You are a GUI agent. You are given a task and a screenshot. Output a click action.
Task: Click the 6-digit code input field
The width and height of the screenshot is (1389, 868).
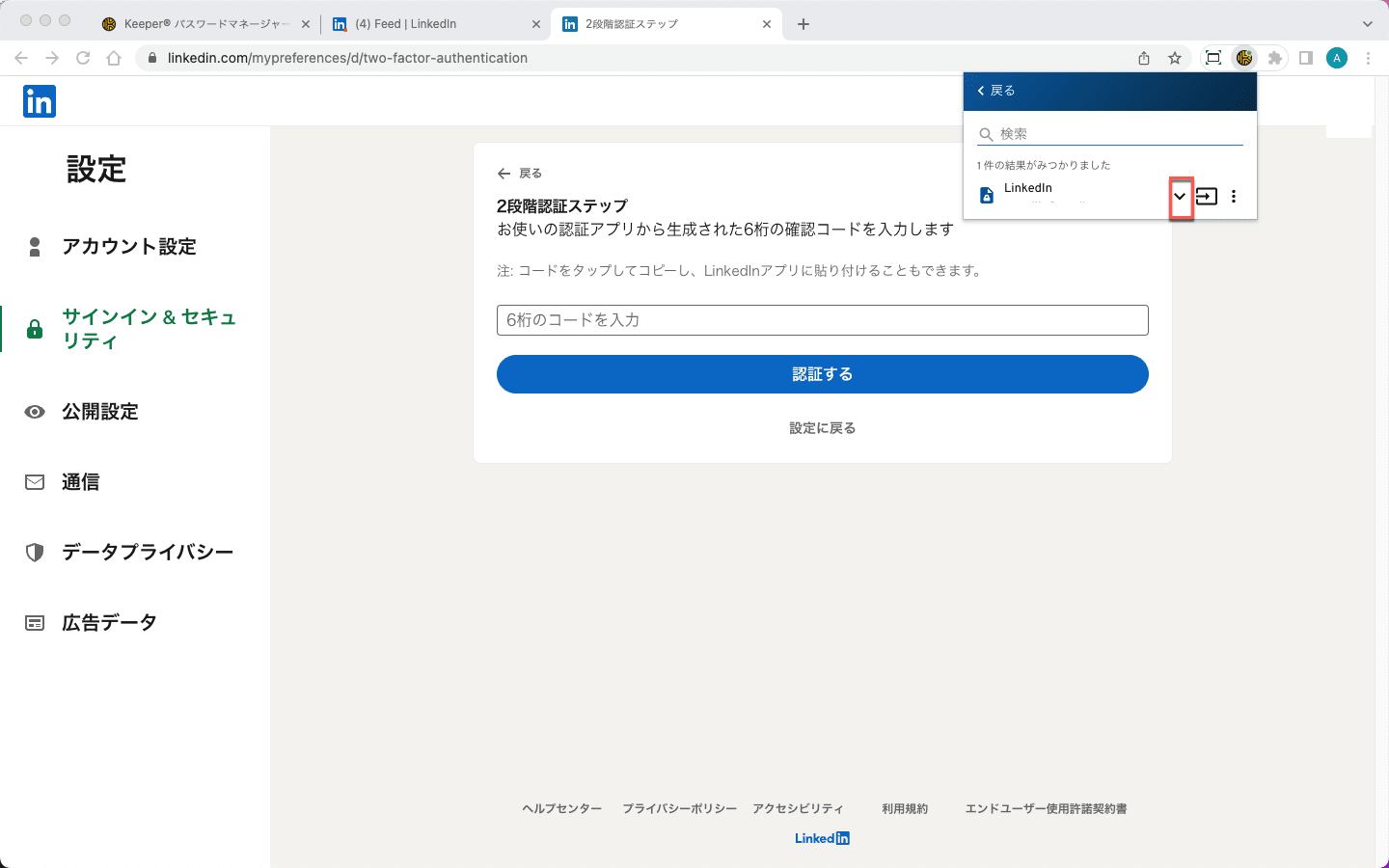[822, 320]
